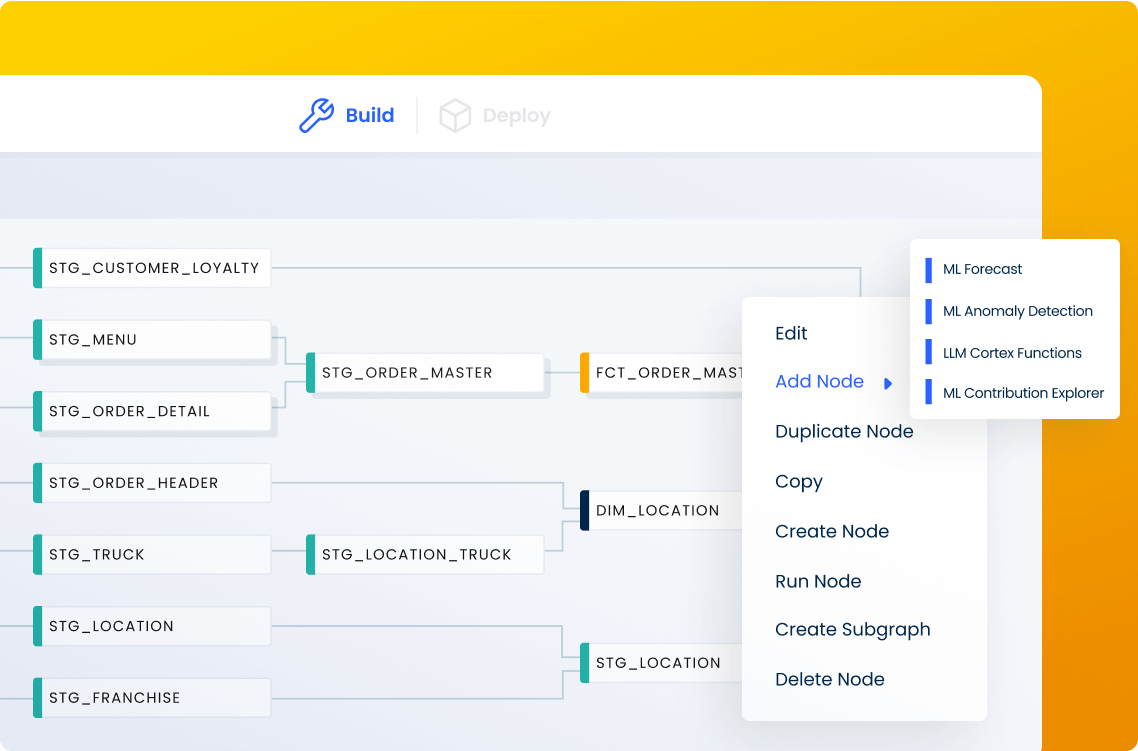Select the STG_LOCATION_TRUCK node
This screenshot has width=1138, height=751.
(x=425, y=555)
